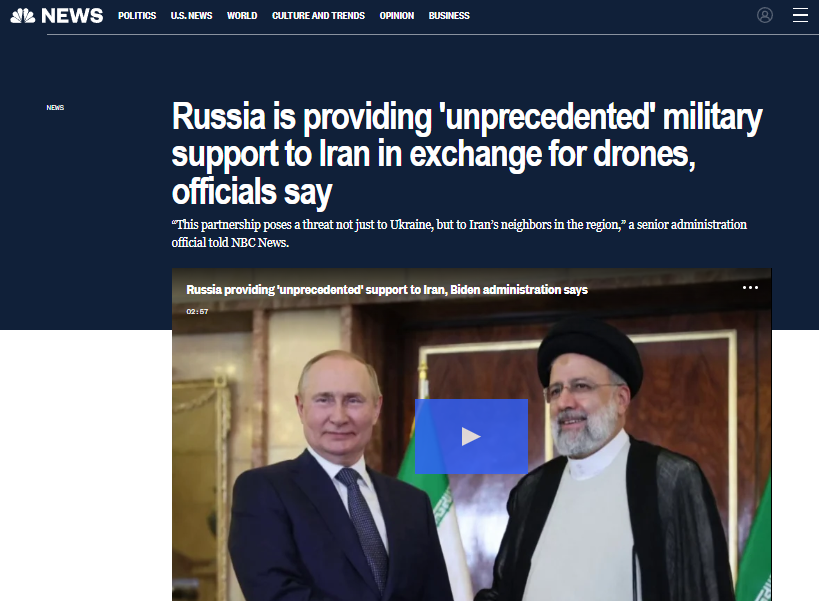The height and width of the screenshot is (601, 819).
Task: Click the green flag at video's right edge
Action: click(755, 543)
